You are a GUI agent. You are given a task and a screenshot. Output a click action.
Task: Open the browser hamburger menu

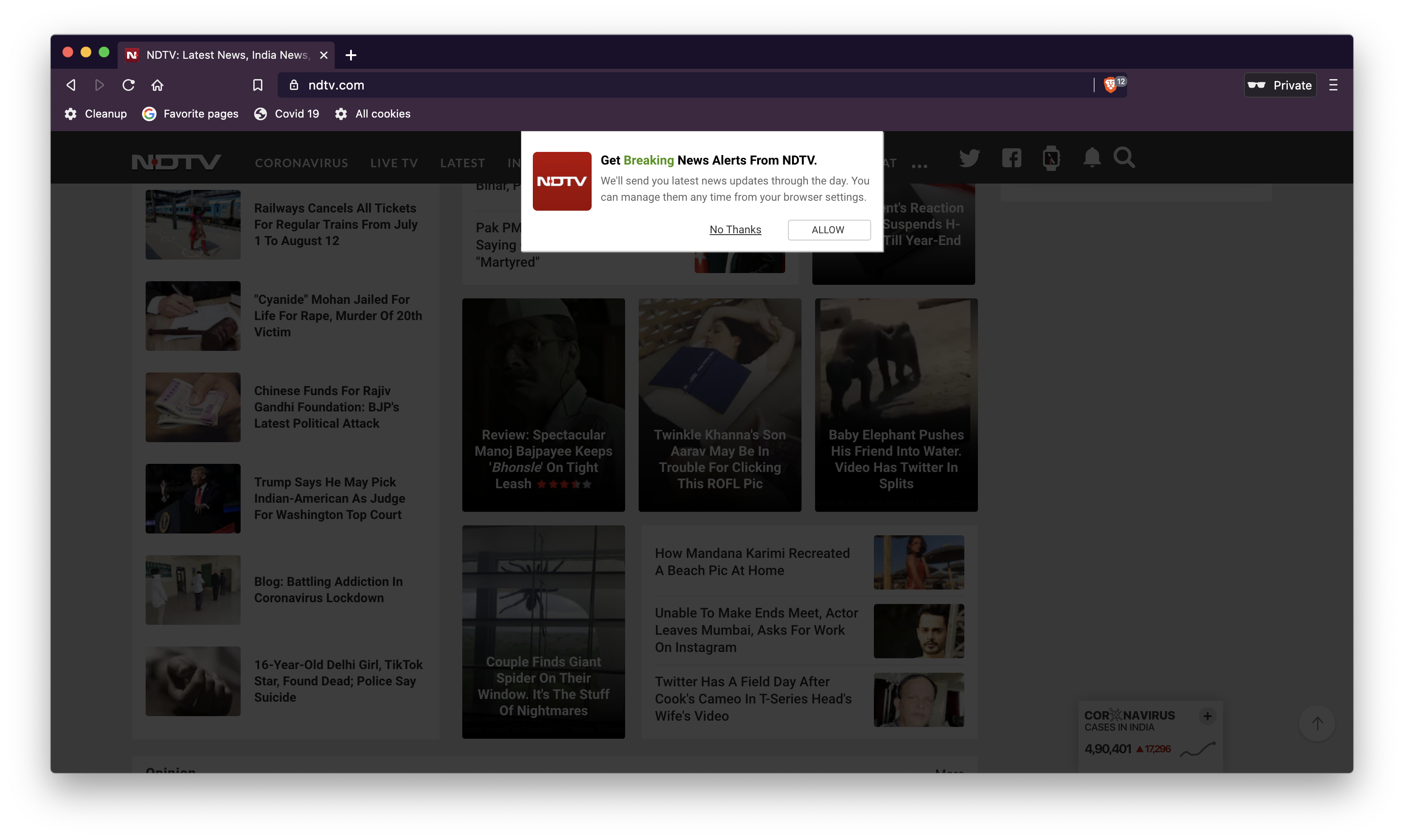click(1333, 85)
